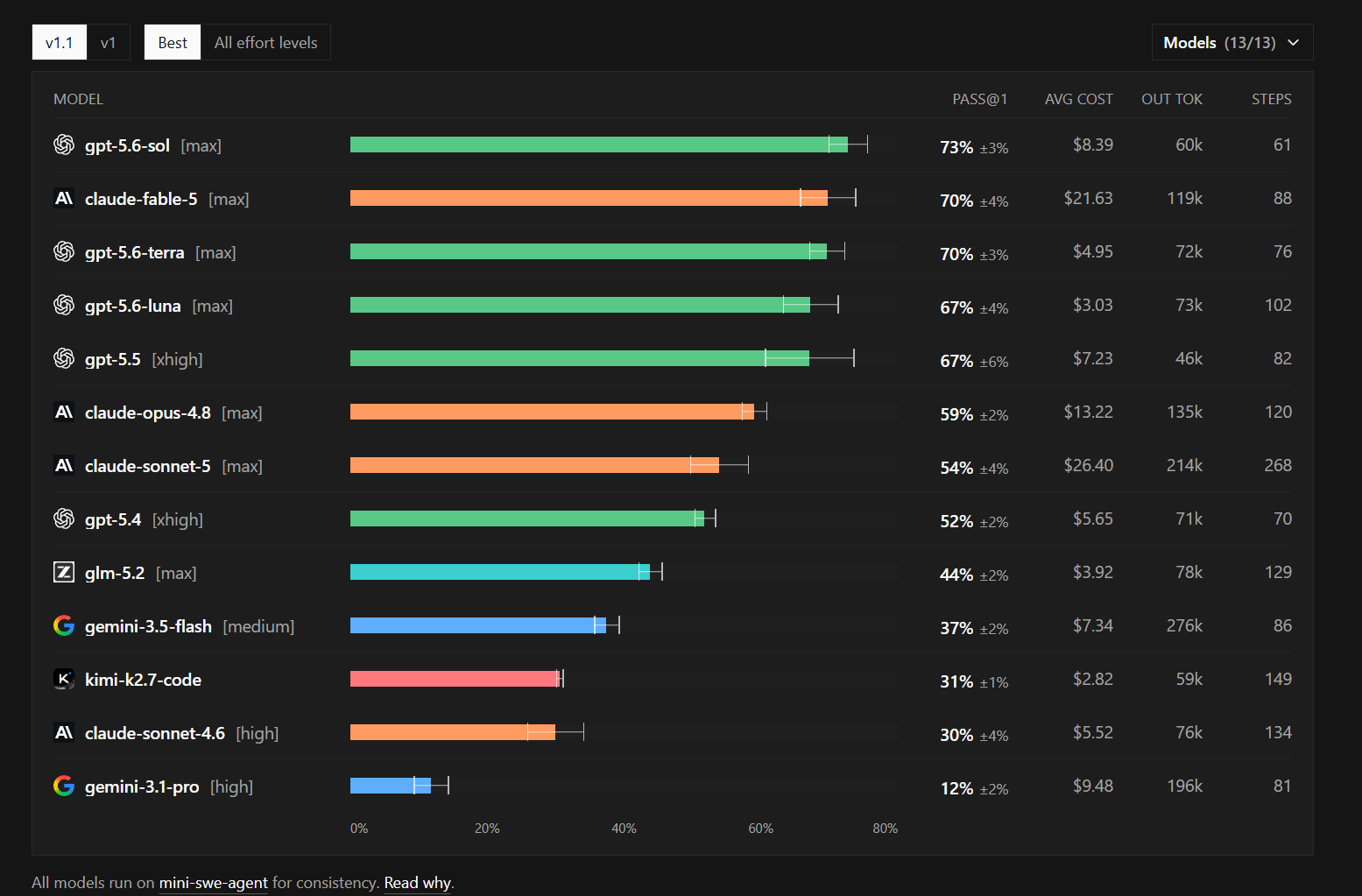Viewport: 1362px width, 896px height.
Task: Open the Models (13/13) filter dropdown
Action: 1232,42
